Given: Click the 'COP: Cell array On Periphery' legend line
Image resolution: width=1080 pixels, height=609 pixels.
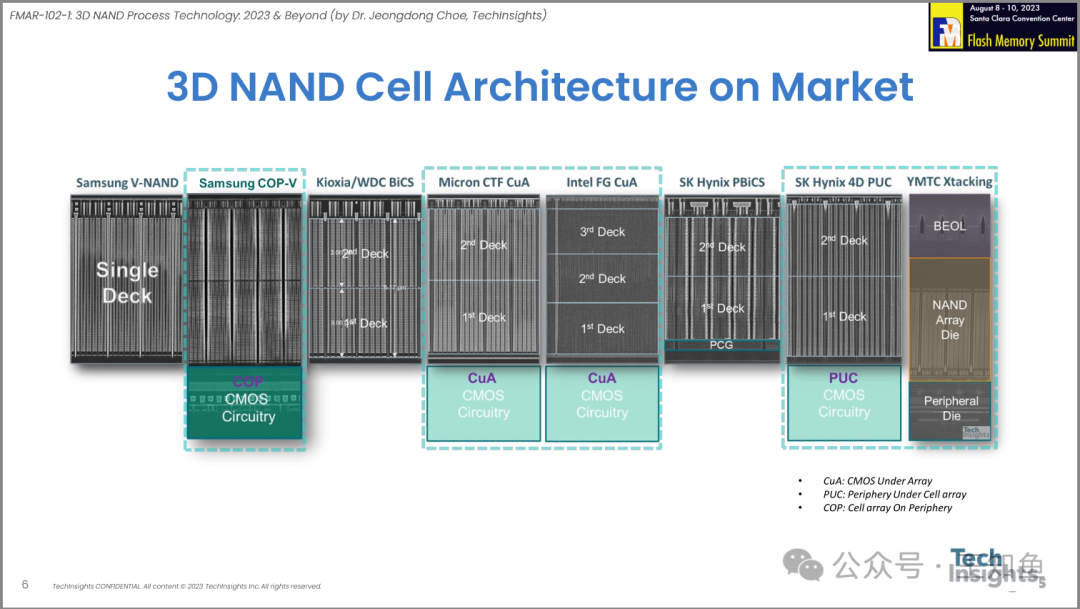Looking at the screenshot, I should (887, 508).
